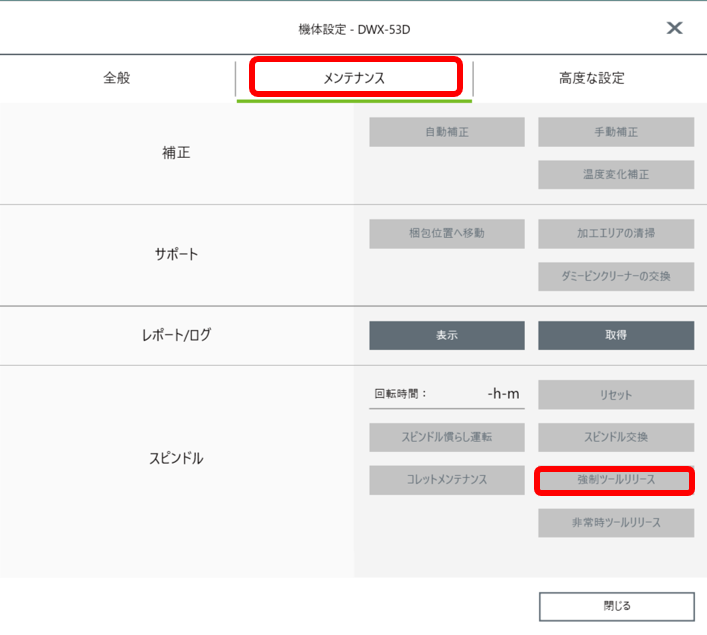
Task: Open コレットメンテナンス
Action: [x=446, y=479]
